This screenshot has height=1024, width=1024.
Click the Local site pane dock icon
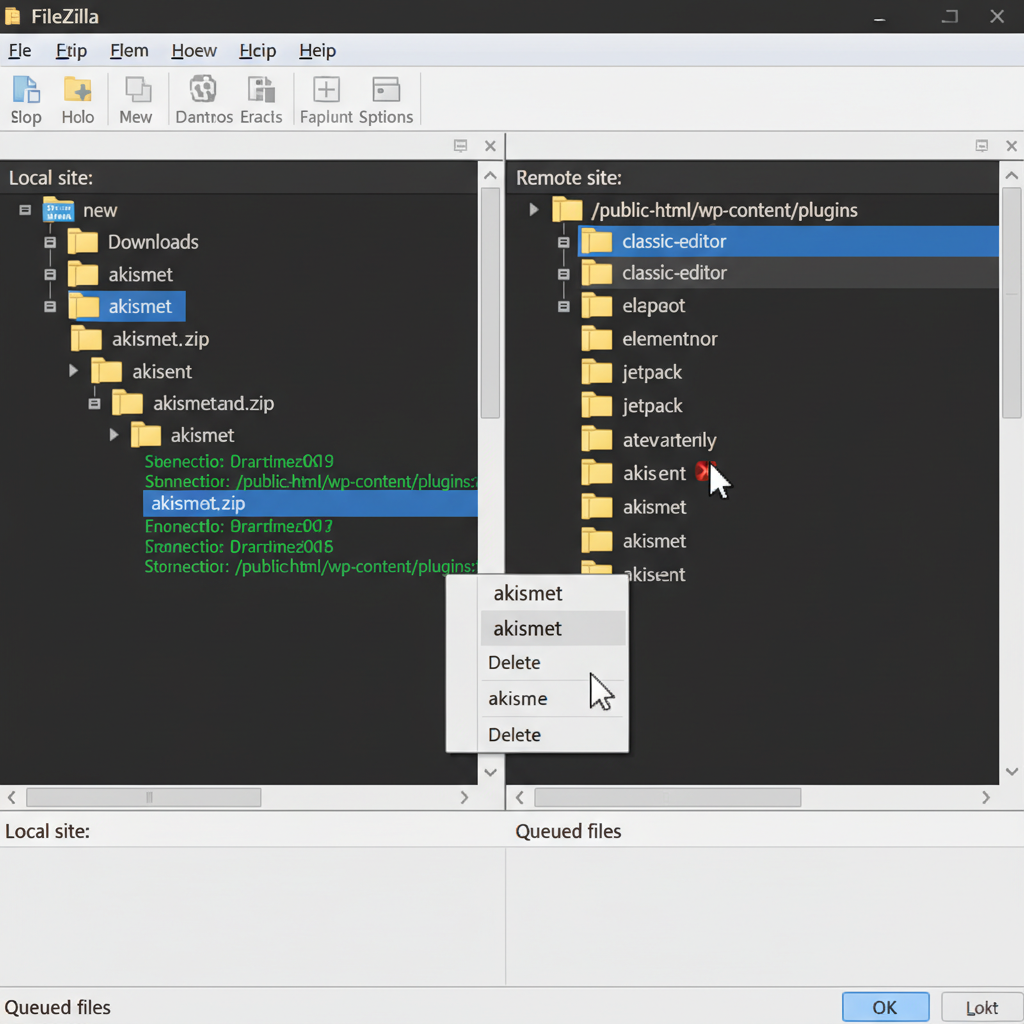point(460,146)
